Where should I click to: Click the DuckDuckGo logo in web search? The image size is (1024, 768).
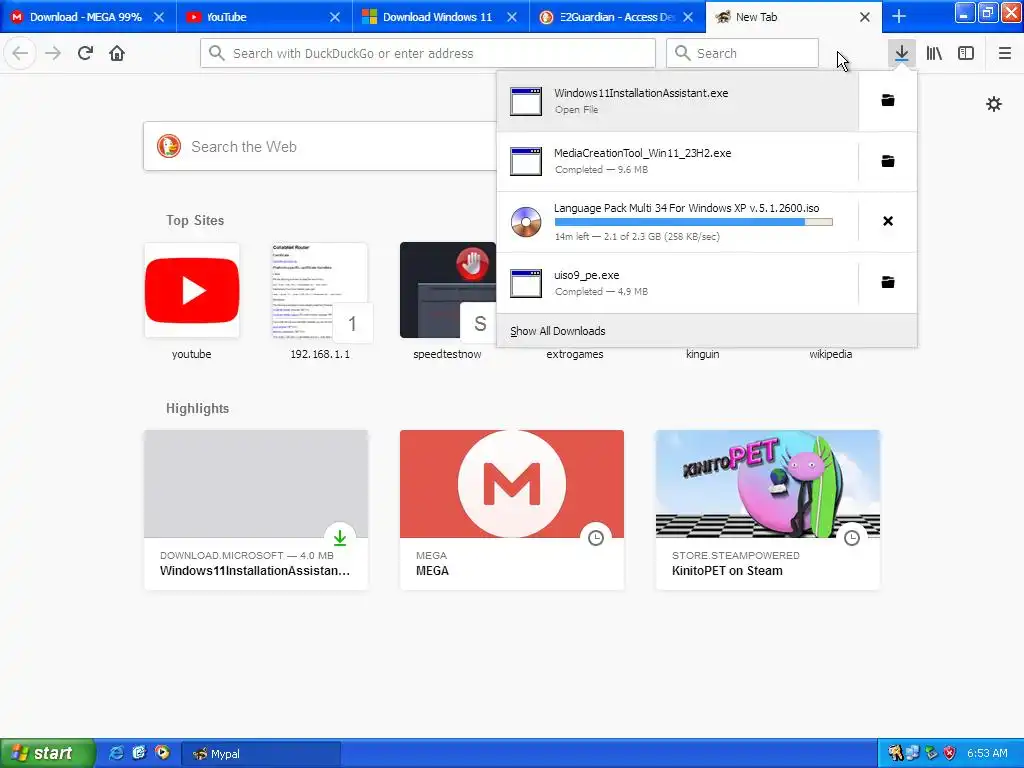pyautogui.click(x=168, y=146)
